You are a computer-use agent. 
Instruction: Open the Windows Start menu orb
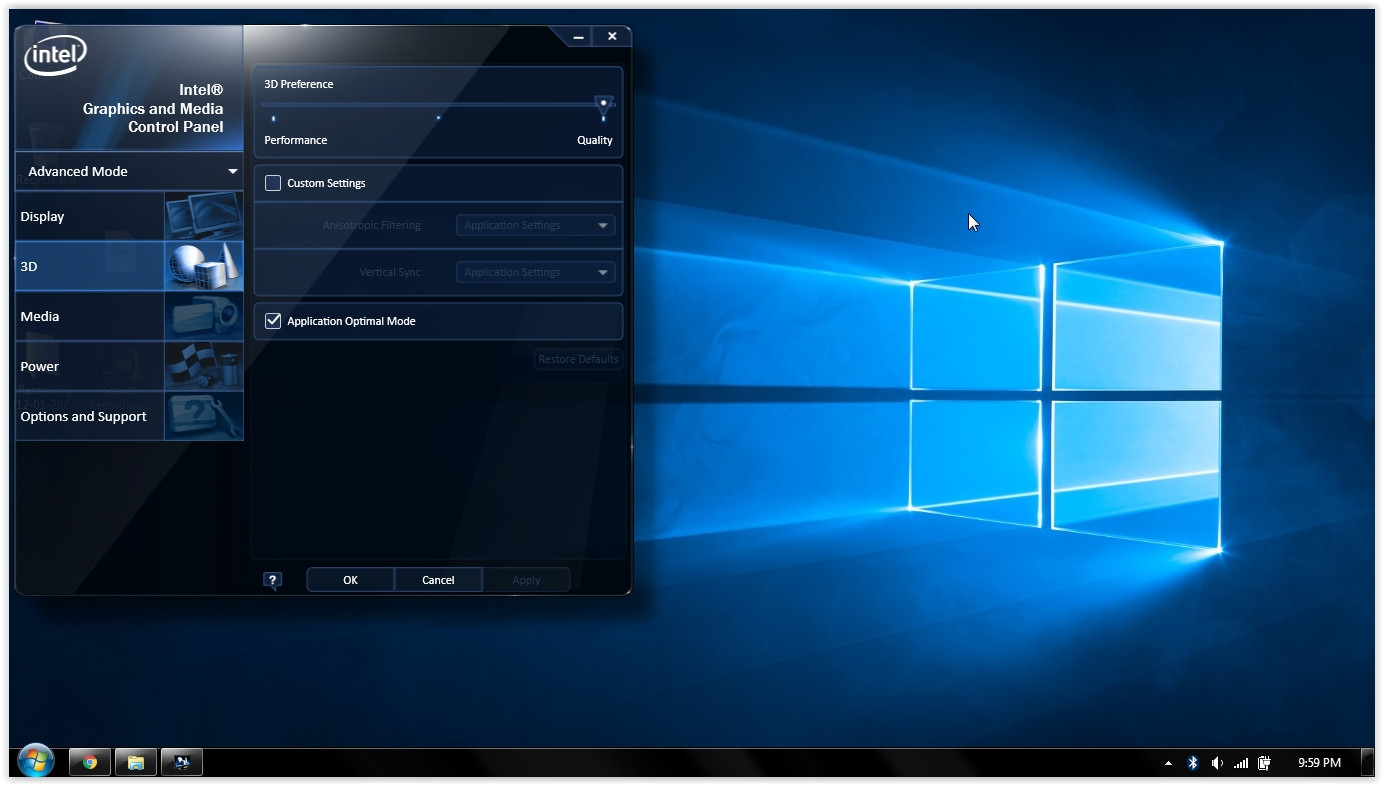[x=36, y=762]
